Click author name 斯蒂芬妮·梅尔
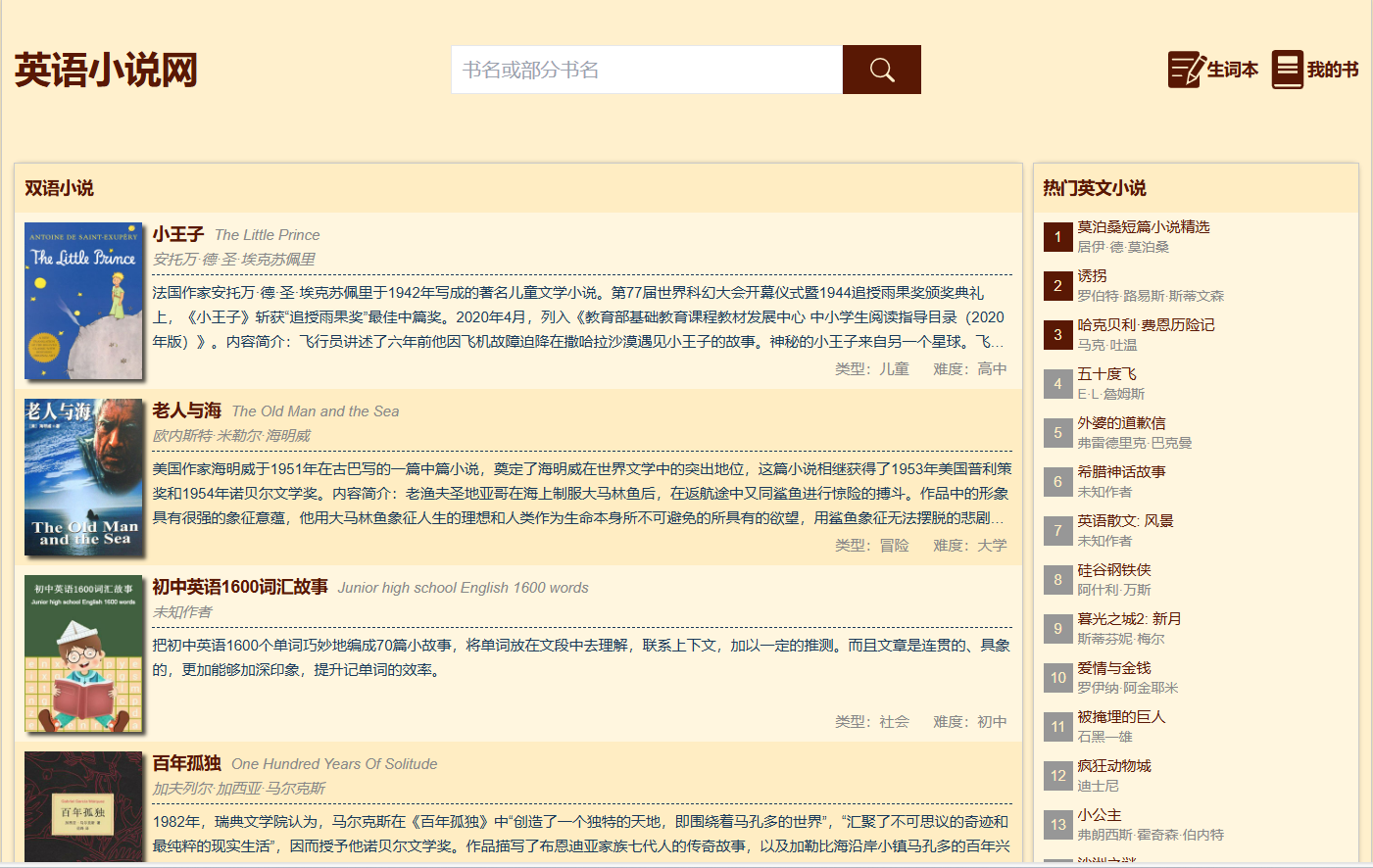 point(1121,639)
